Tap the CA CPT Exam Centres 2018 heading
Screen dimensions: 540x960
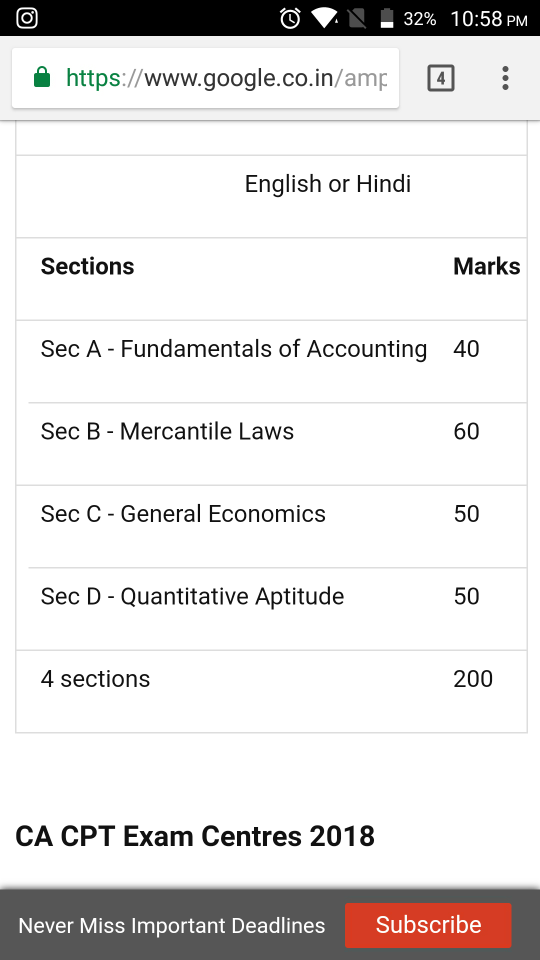pyautogui.click(x=195, y=836)
